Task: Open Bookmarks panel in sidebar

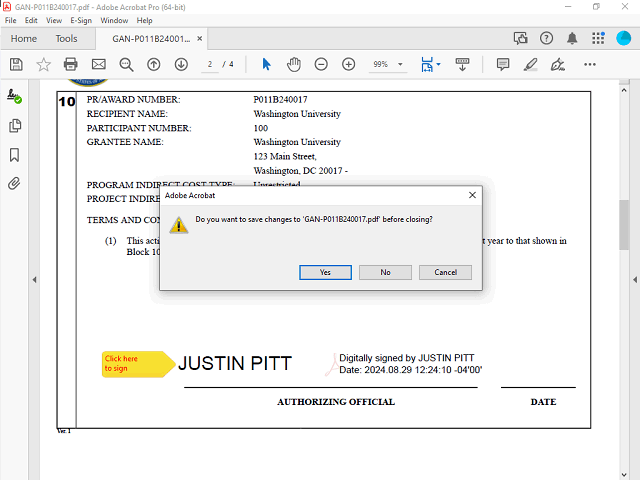Action: pos(14,155)
